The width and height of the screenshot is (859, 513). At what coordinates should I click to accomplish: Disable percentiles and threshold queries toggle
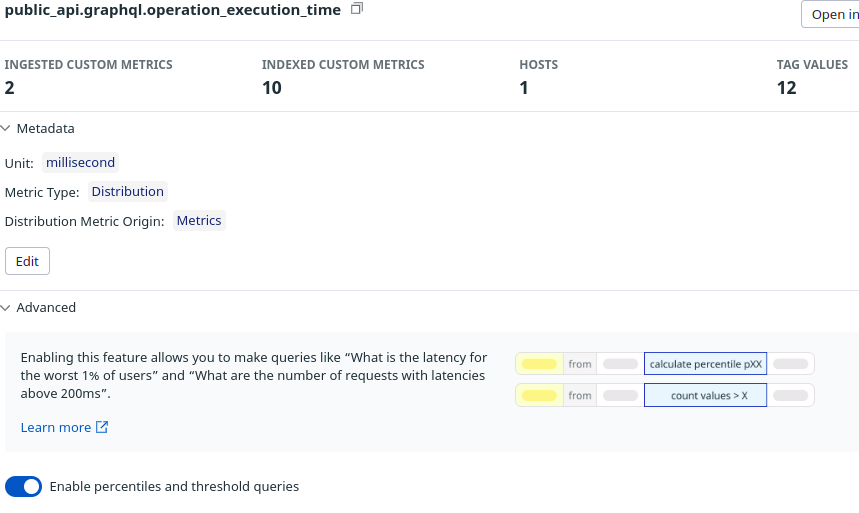coord(24,487)
